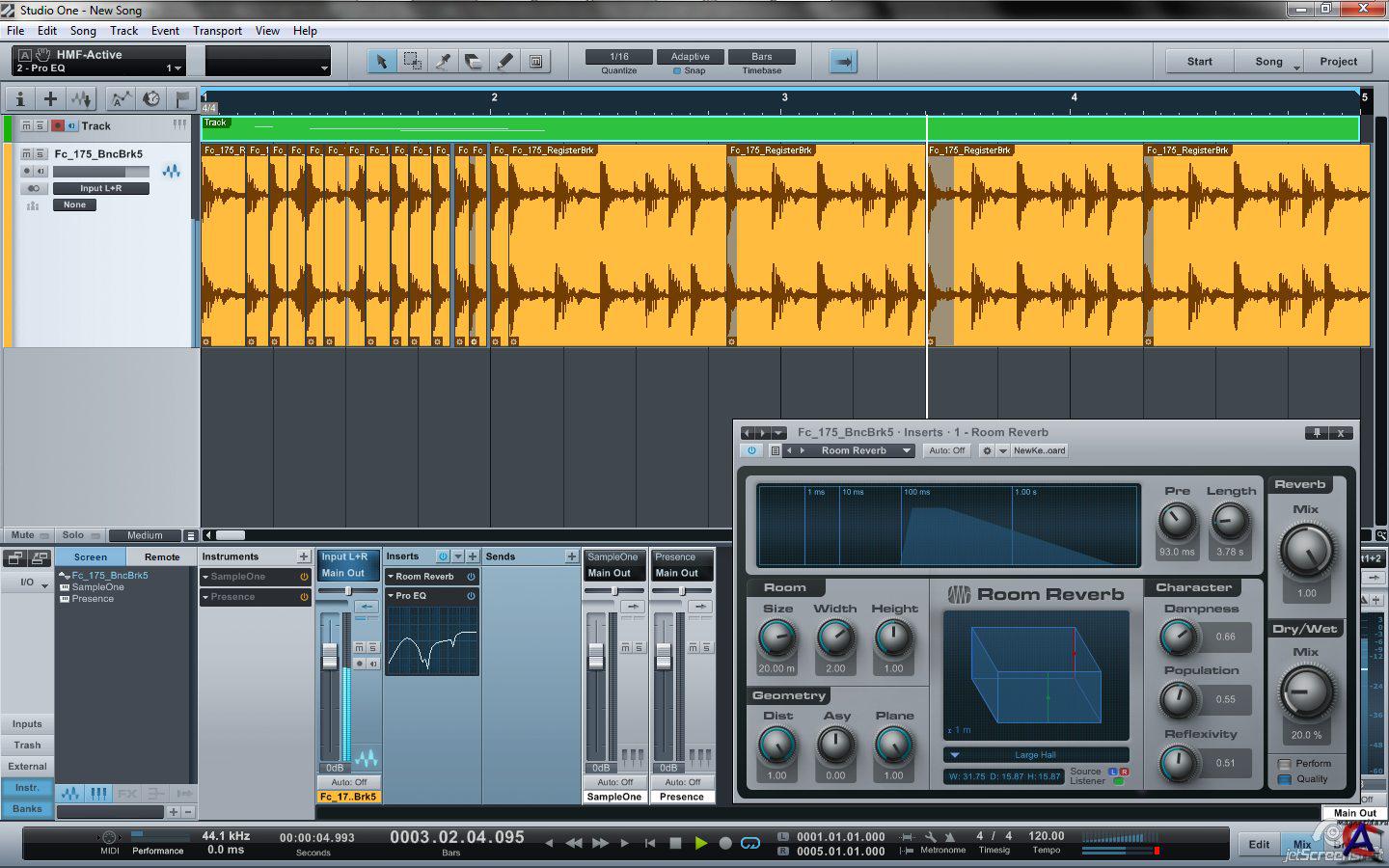Bypass Pro EQ insert in mixer
The image size is (1389, 868).
coord(472,596)
